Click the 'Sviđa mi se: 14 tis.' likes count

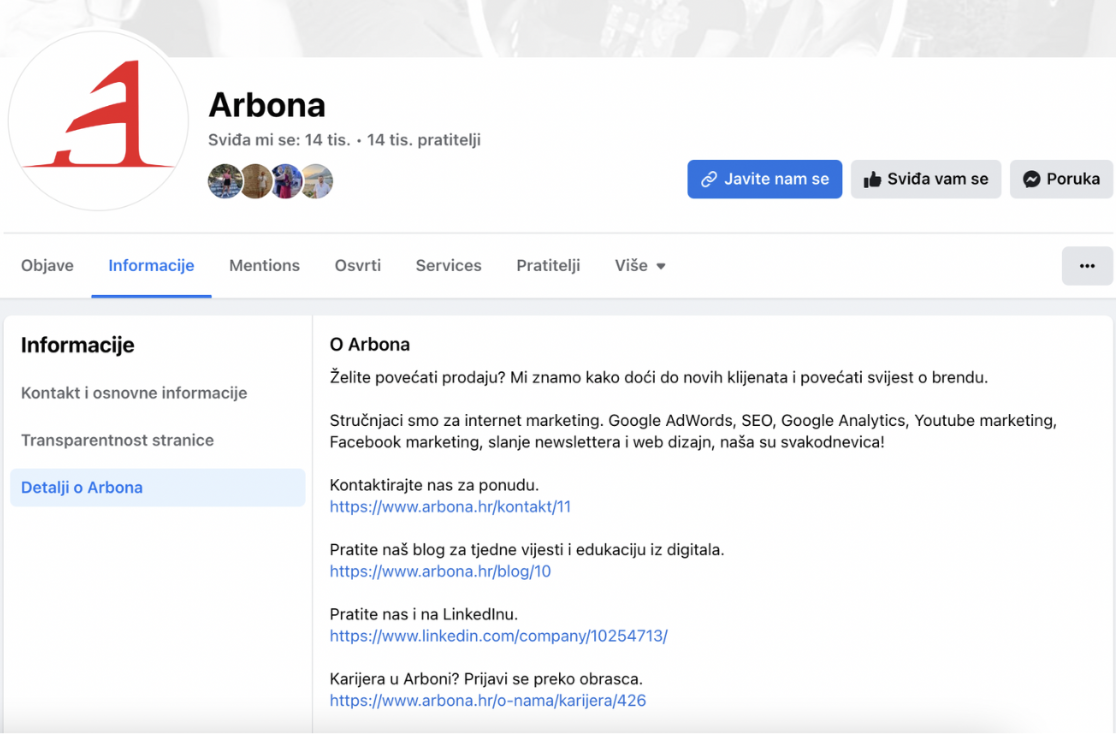click(279, 140)
